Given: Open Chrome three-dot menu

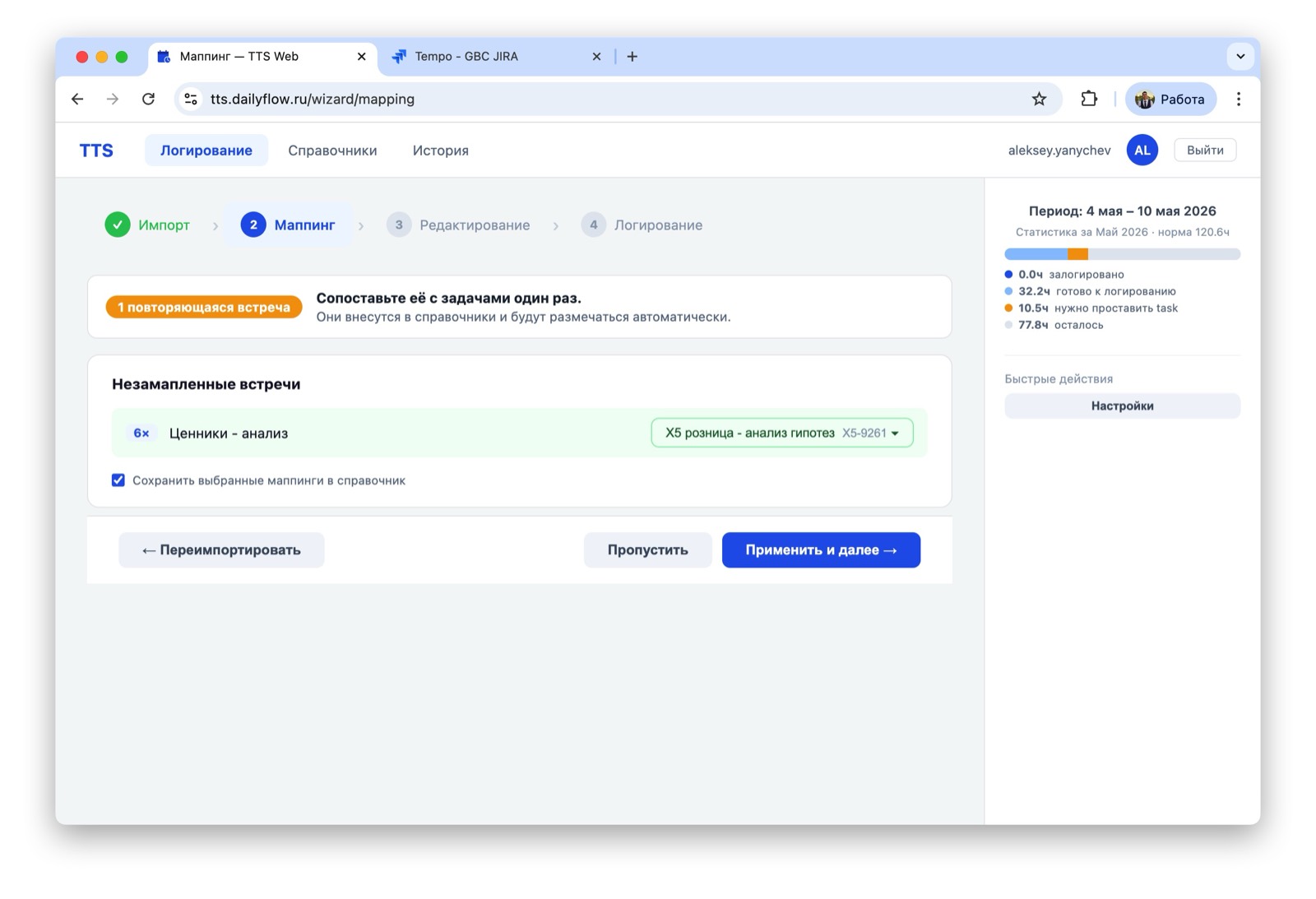Looking at the screenshot, I should coord(1238,100).
